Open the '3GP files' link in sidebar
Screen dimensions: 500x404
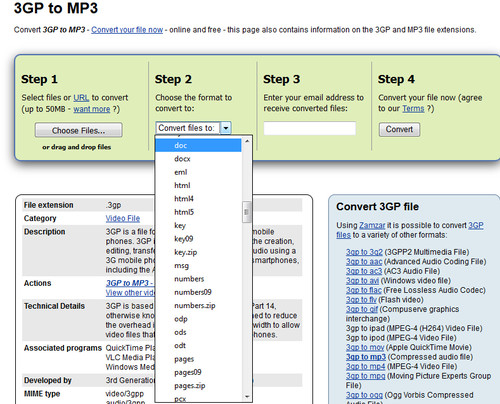(x=476, y=226)
